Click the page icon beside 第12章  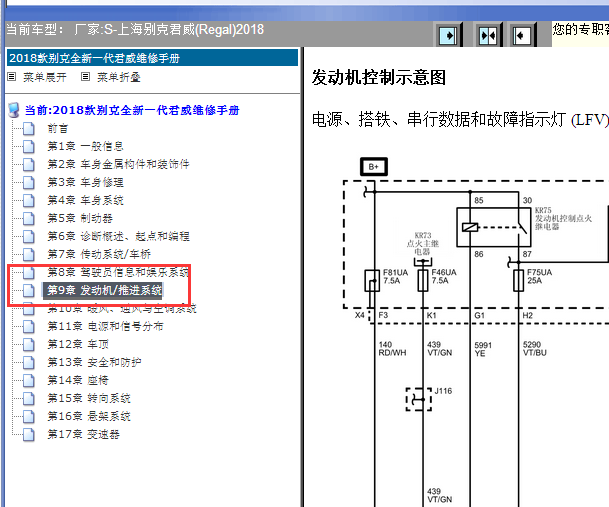click(29, 344)
